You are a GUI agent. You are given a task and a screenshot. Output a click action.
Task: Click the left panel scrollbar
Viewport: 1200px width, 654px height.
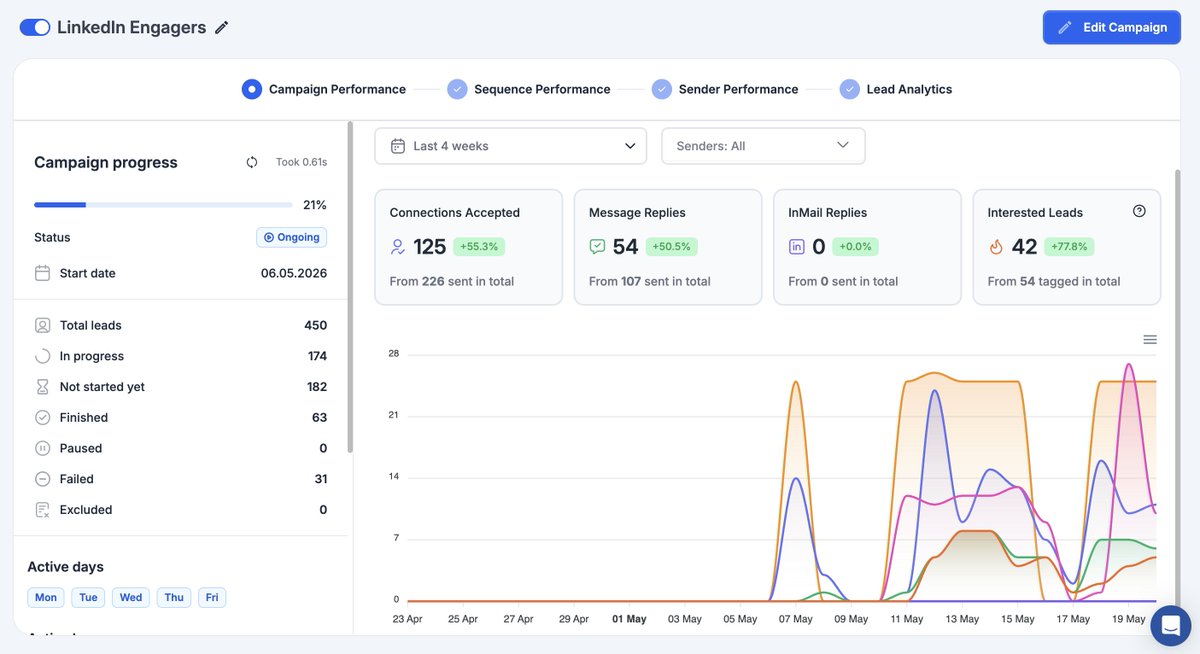point(349,288)
